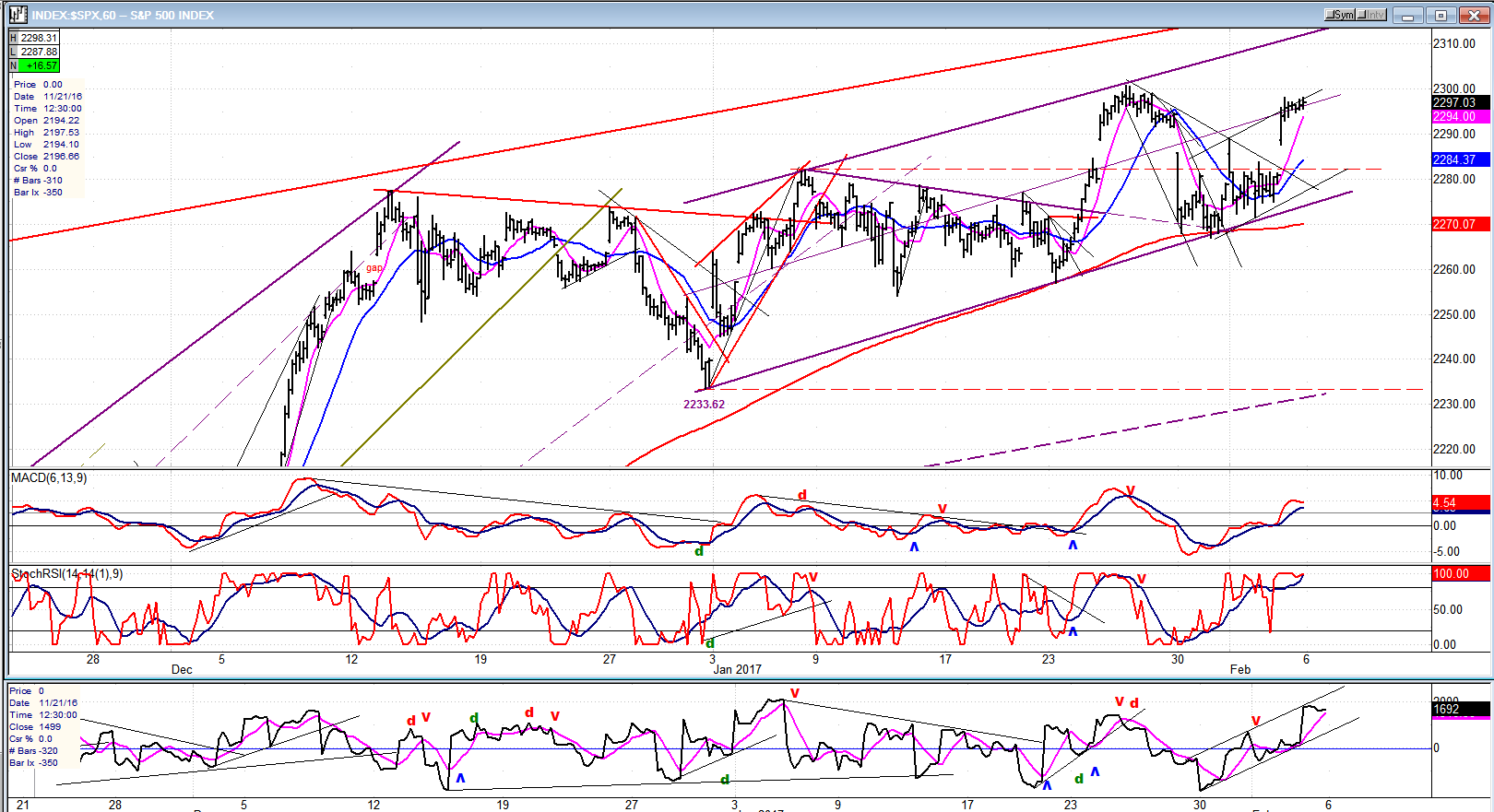Select the 2233.62 low price annotation
This screenshot has width=1494, height=812.
point(704,404)
